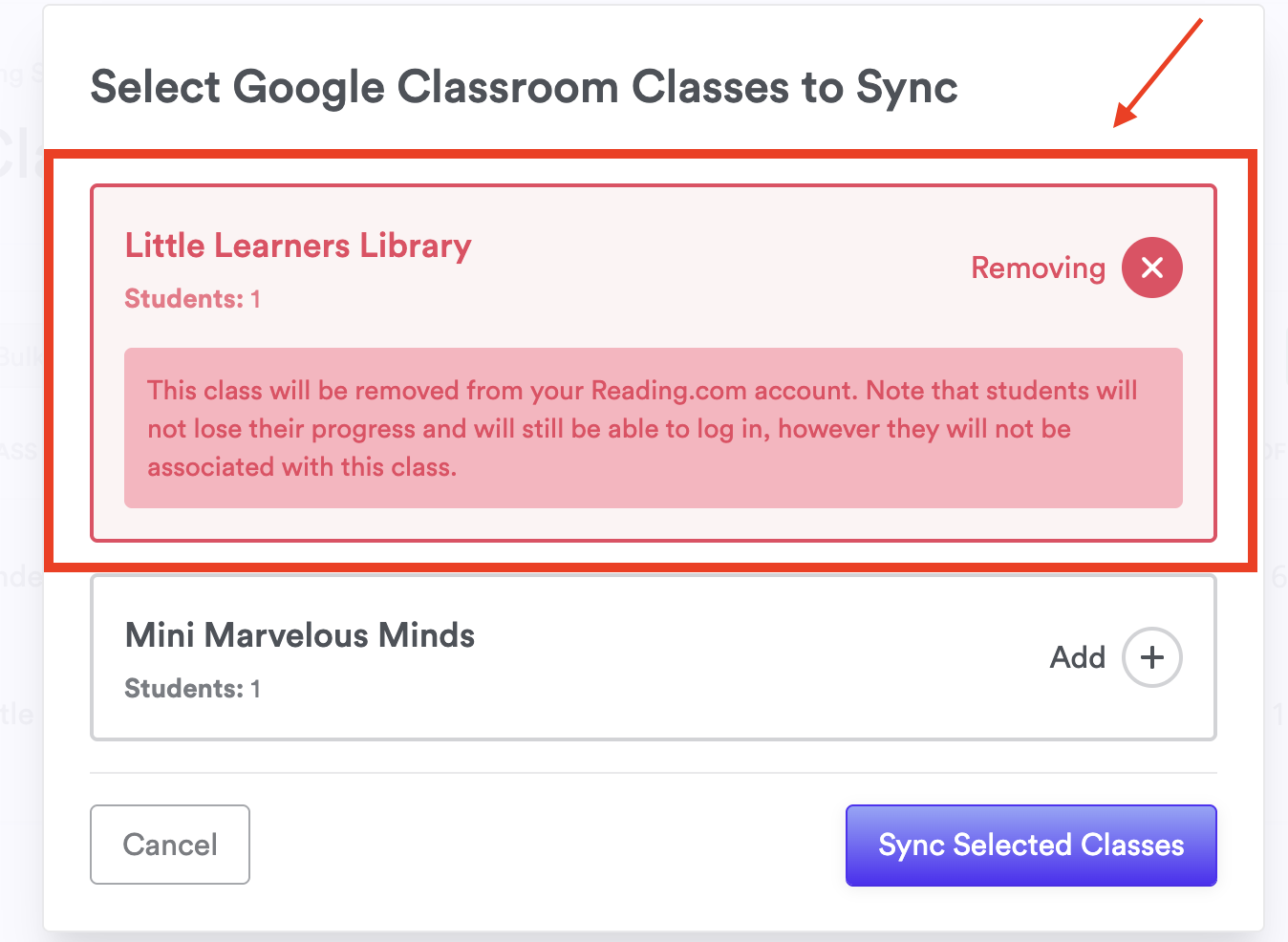Click the "Reading.com" text in the warning
Viewport: 1288px width, 942px height.
pyautogui.click(x=669, y=391)
